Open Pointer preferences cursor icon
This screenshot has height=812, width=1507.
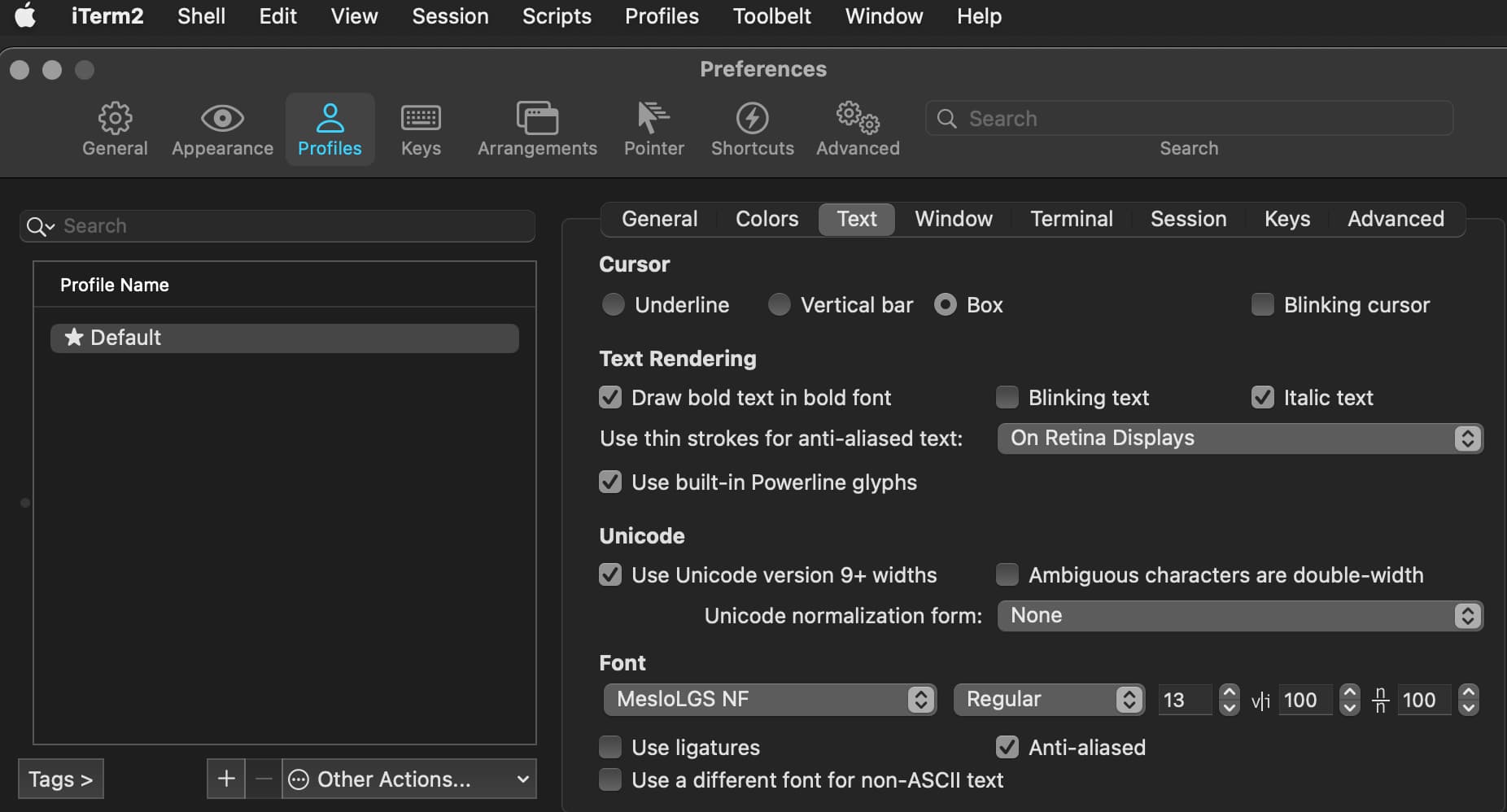coord(653,119)
